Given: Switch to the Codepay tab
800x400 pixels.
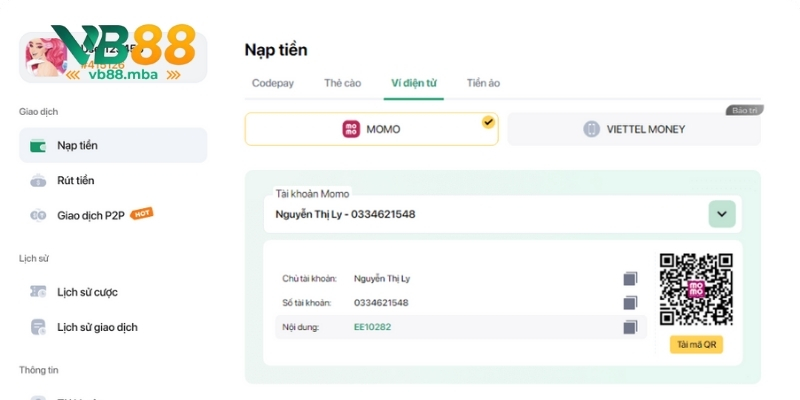Looking at the screenshot, I should 272,83.
